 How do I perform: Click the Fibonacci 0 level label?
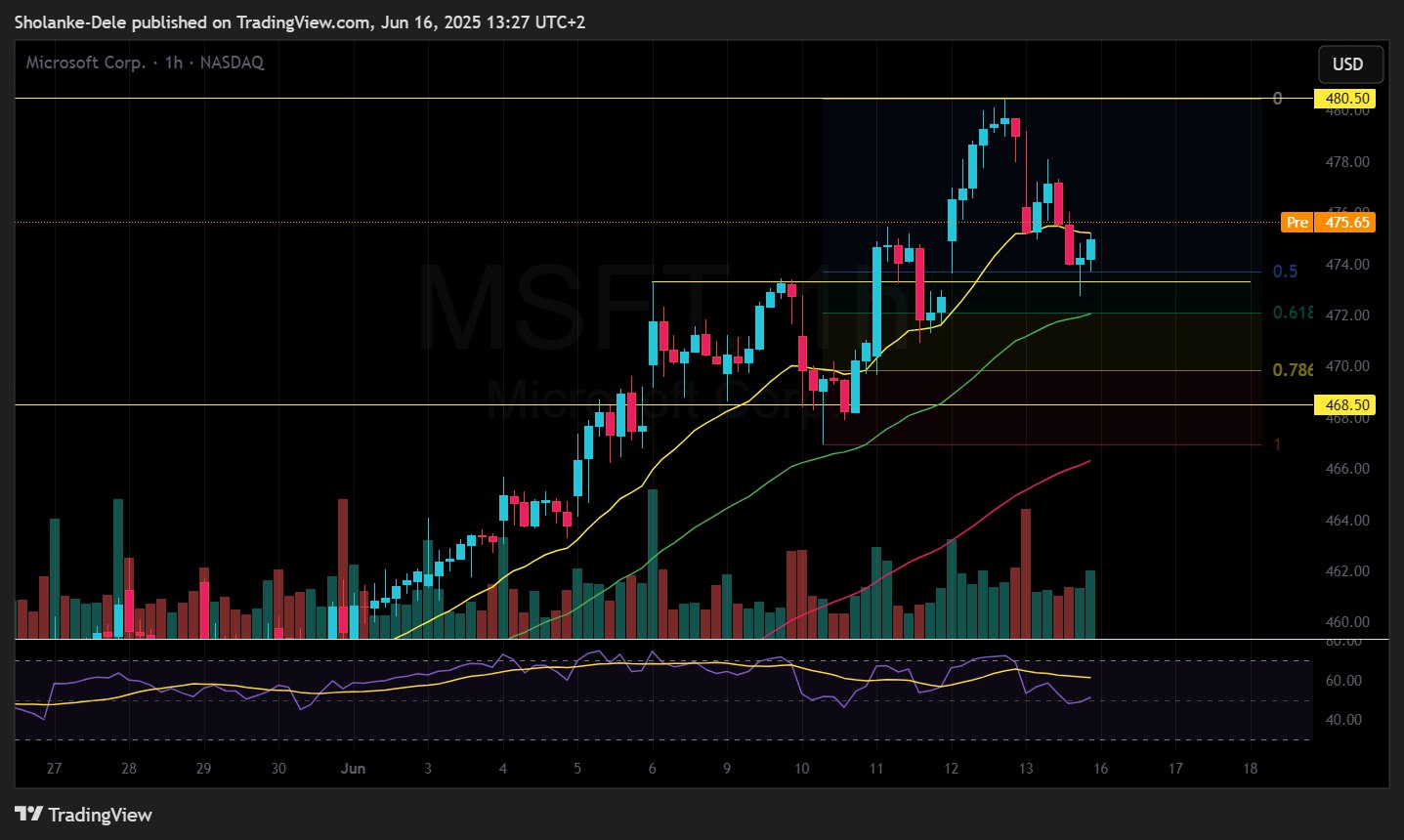(x=1277, y=99)
